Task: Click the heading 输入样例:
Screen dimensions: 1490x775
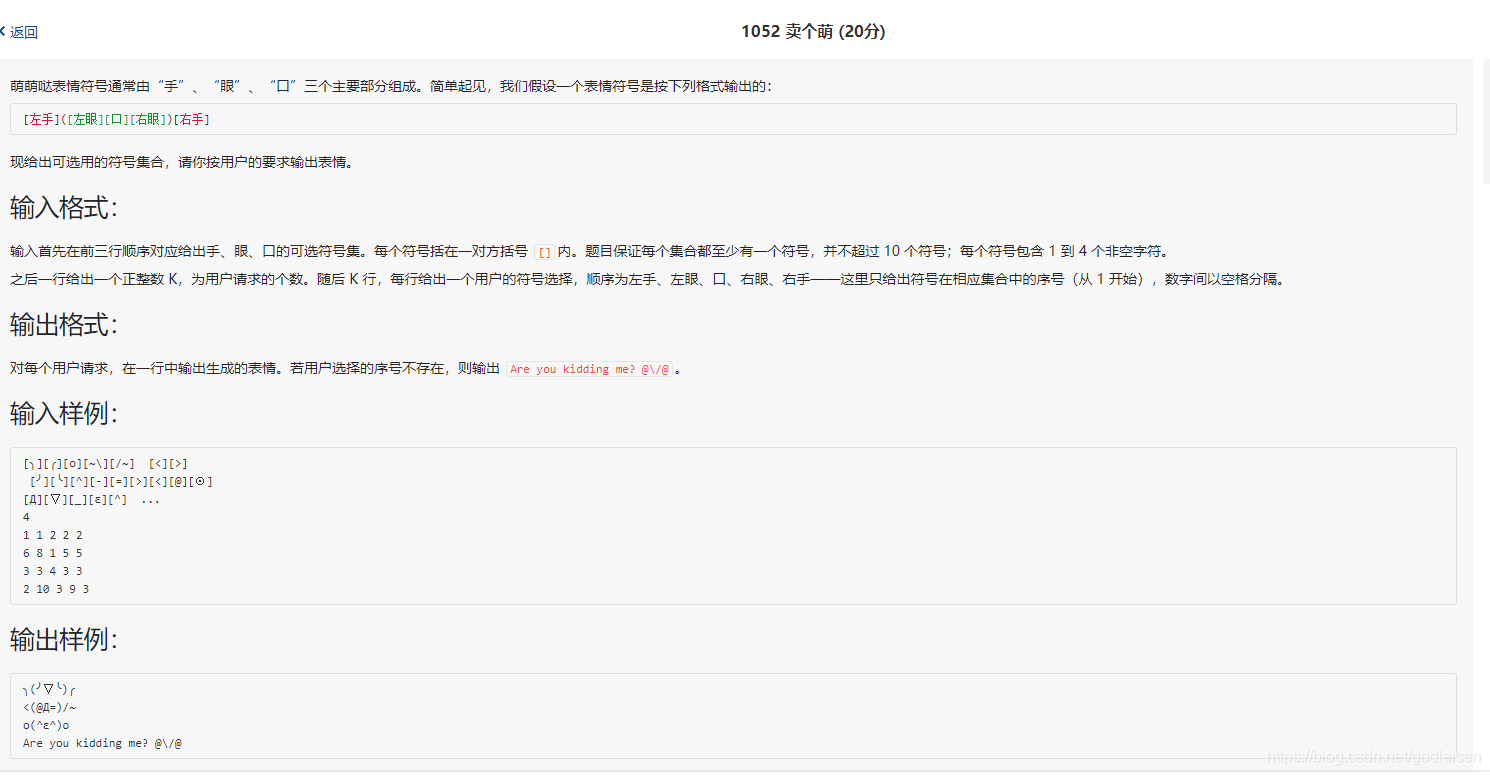Action: point(64,413)
